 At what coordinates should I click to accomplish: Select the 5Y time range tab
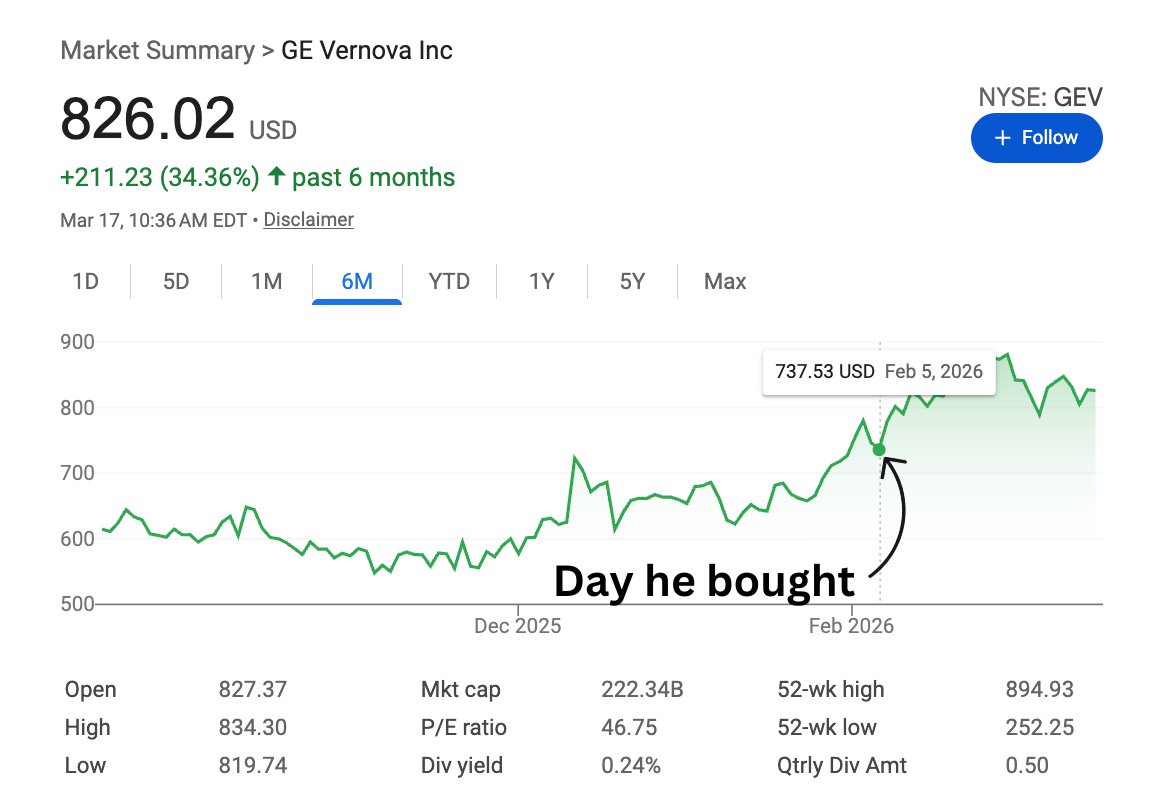click(x=632, y=282)
